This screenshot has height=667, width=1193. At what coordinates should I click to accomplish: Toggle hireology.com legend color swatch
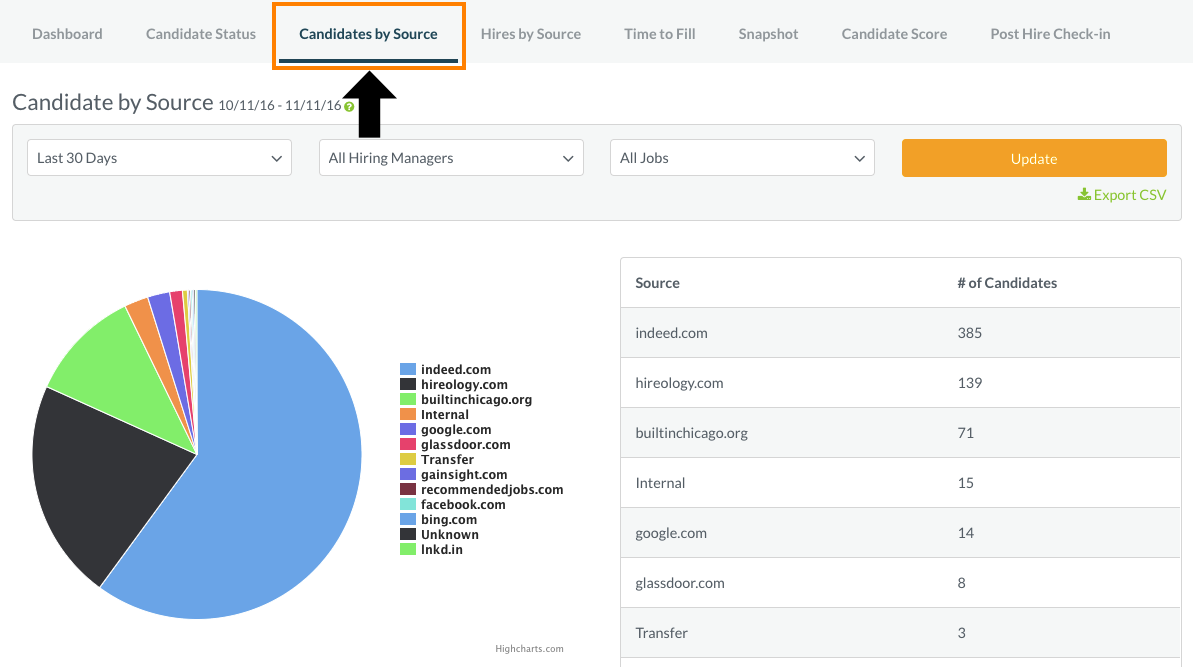pos(408,385)
